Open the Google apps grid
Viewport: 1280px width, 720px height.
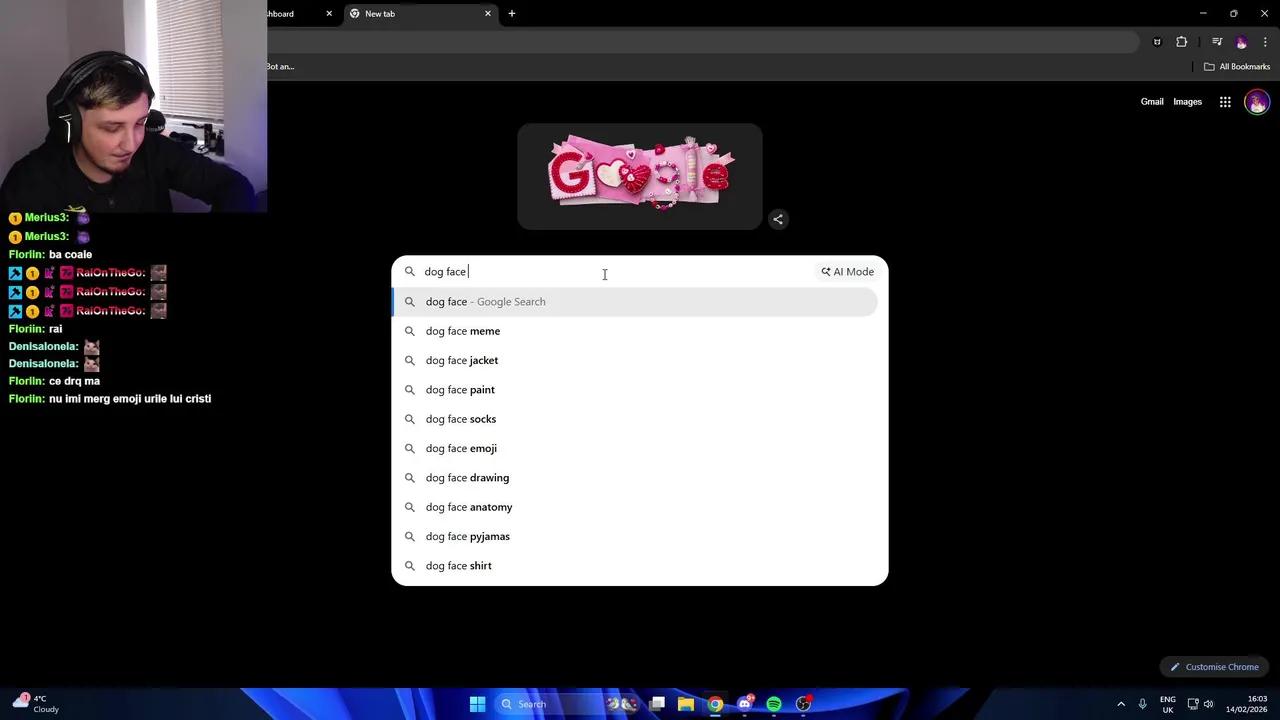1225,102
